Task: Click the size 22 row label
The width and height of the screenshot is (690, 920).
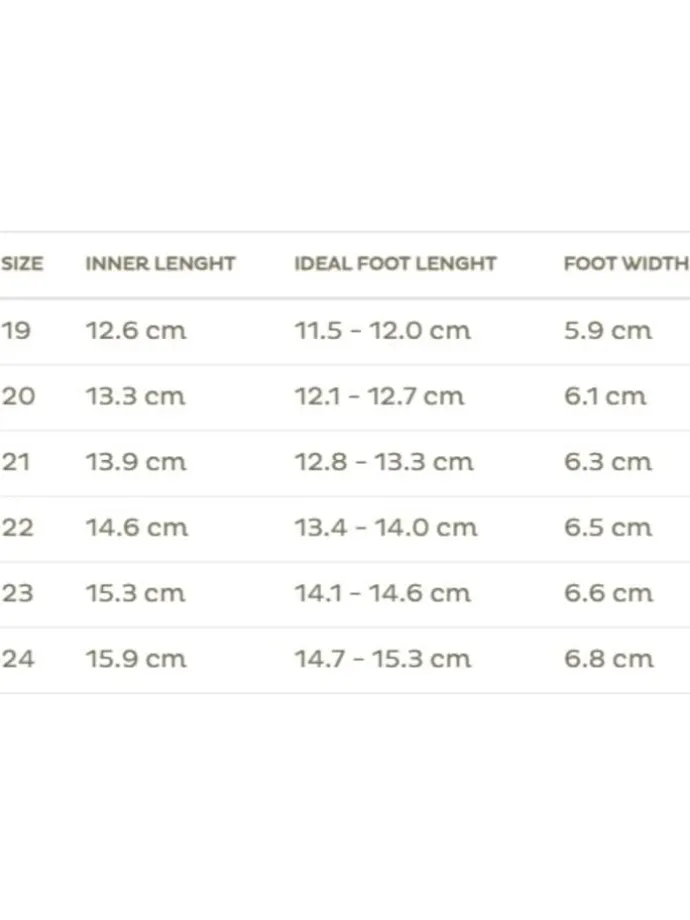Action: click(18, 527)
